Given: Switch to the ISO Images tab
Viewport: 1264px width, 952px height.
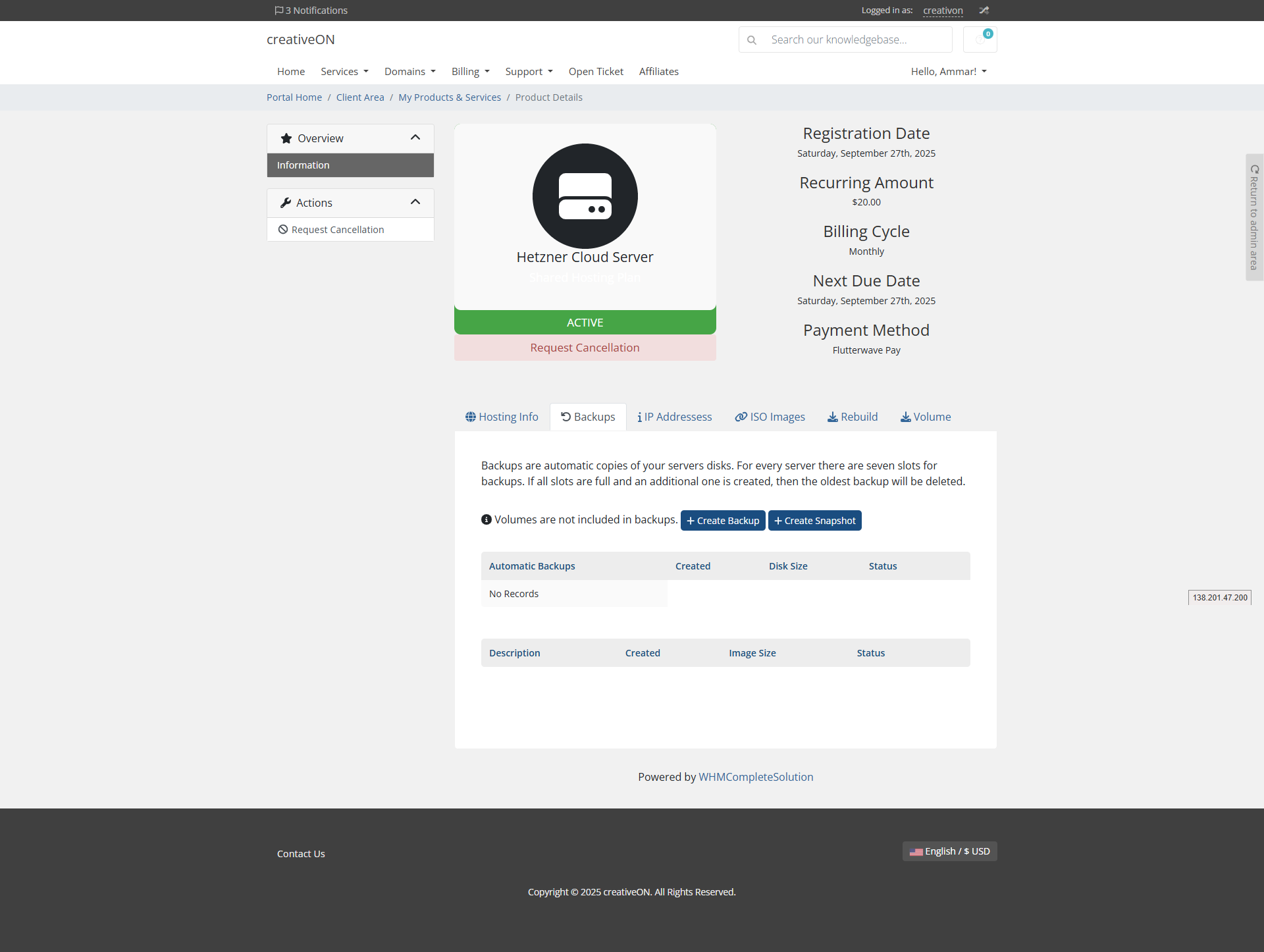Looking at the screenshot, I should point(770,417).
